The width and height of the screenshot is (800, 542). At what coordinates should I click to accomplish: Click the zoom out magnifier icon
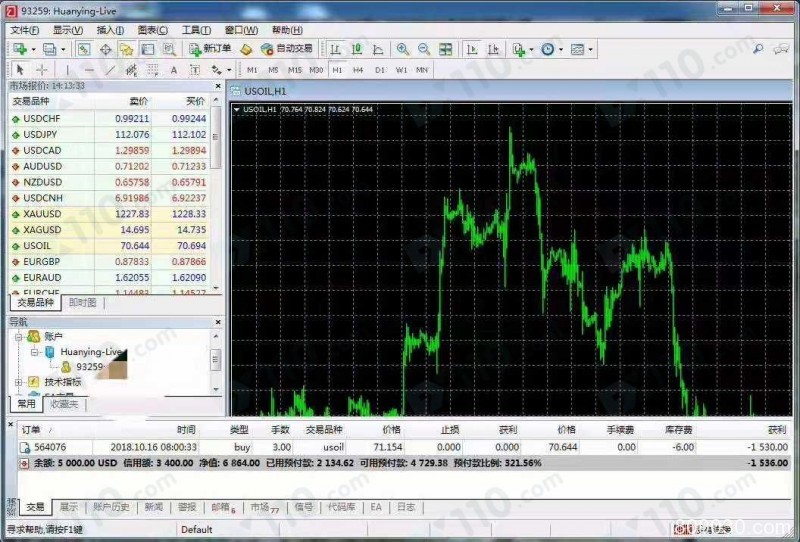coord(423,49)
